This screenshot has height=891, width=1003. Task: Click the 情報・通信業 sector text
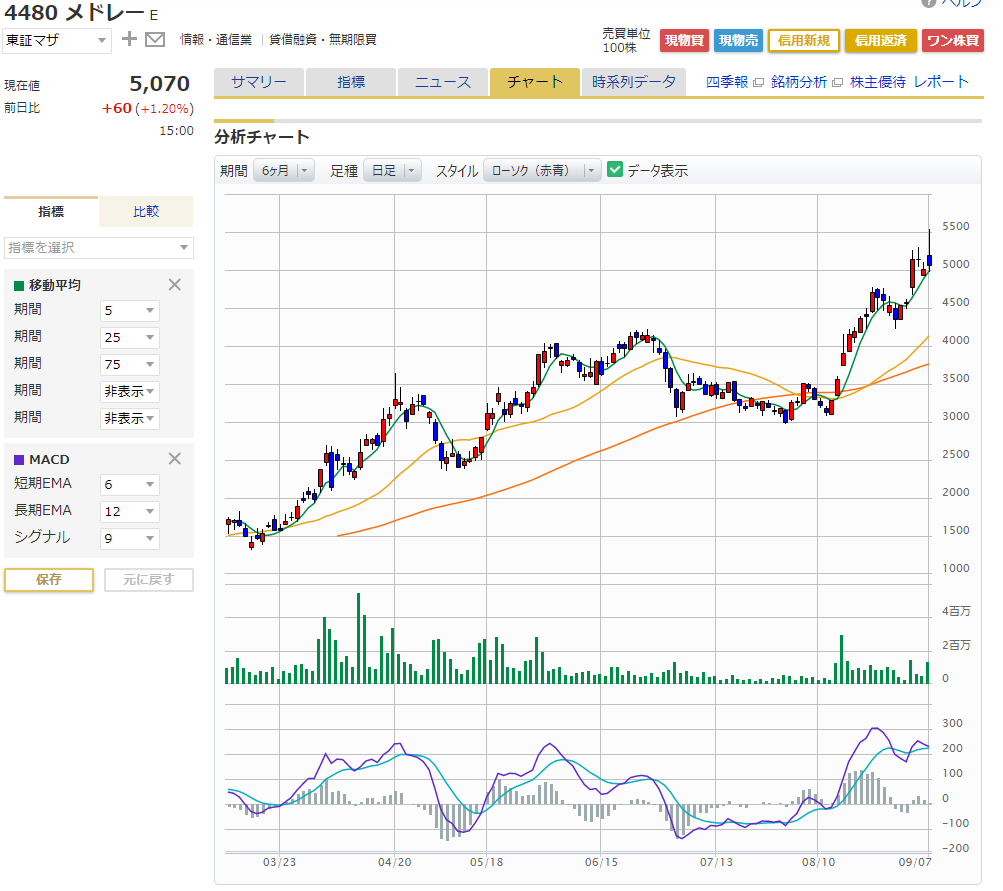[216, 40]
